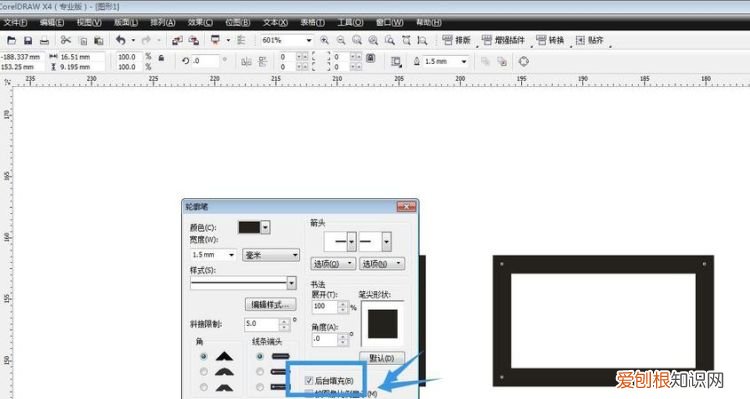
Task: Click the Application launcher icon
Action: (x=215, y=41)
